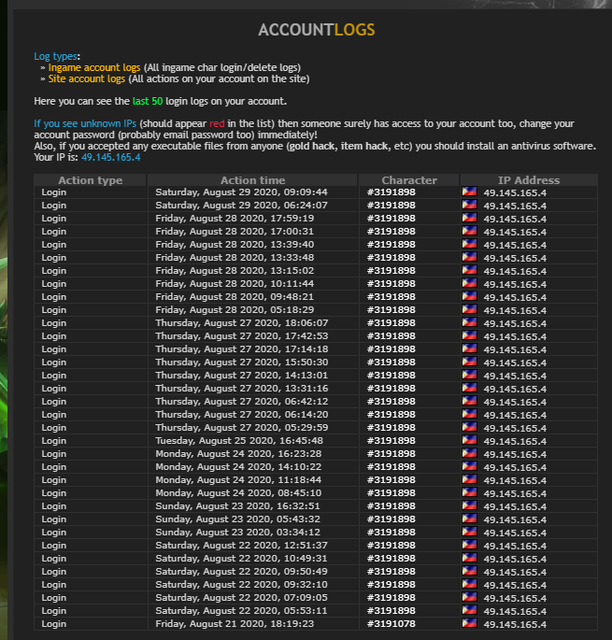Click flag icon in the August 24 14:10:22 row
This screenshot has width=612, height=640.
[x=469, y=466]
